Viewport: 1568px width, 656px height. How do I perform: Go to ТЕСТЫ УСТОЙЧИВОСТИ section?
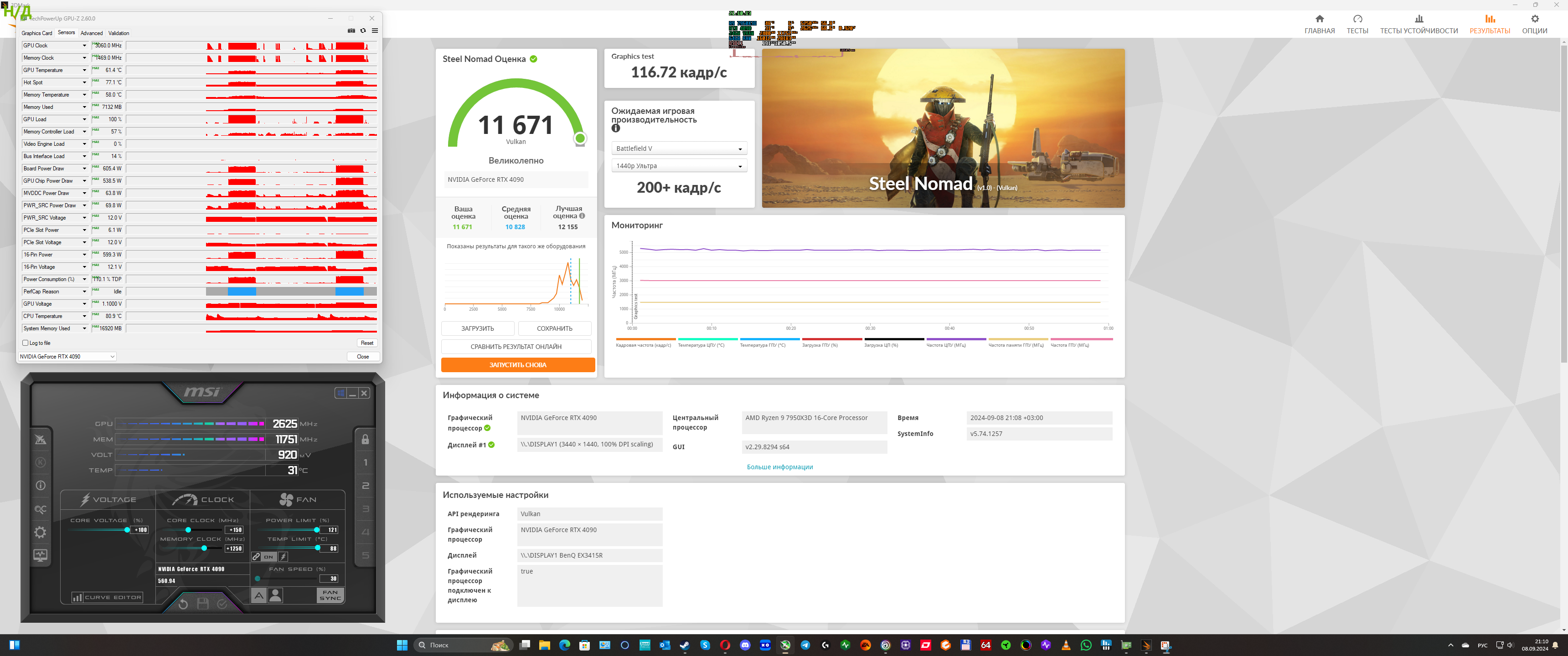1418,24
